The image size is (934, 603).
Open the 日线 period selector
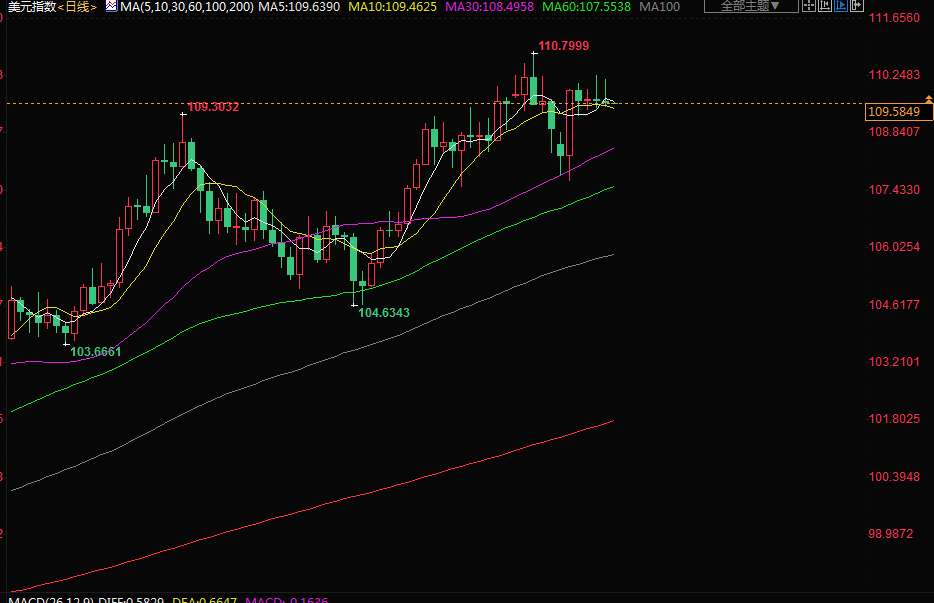[77, 7]
